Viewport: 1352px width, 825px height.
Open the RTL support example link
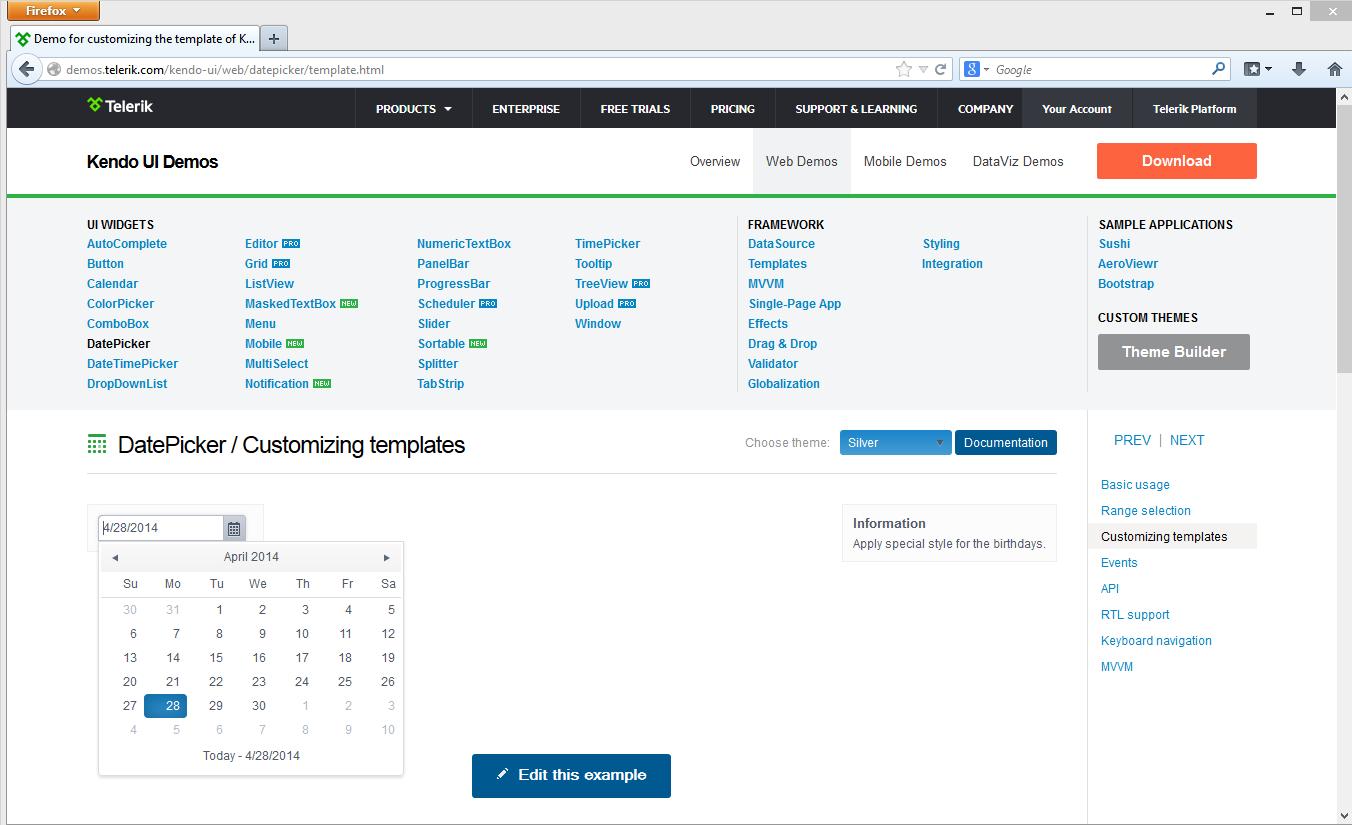tap(1135, 615)
